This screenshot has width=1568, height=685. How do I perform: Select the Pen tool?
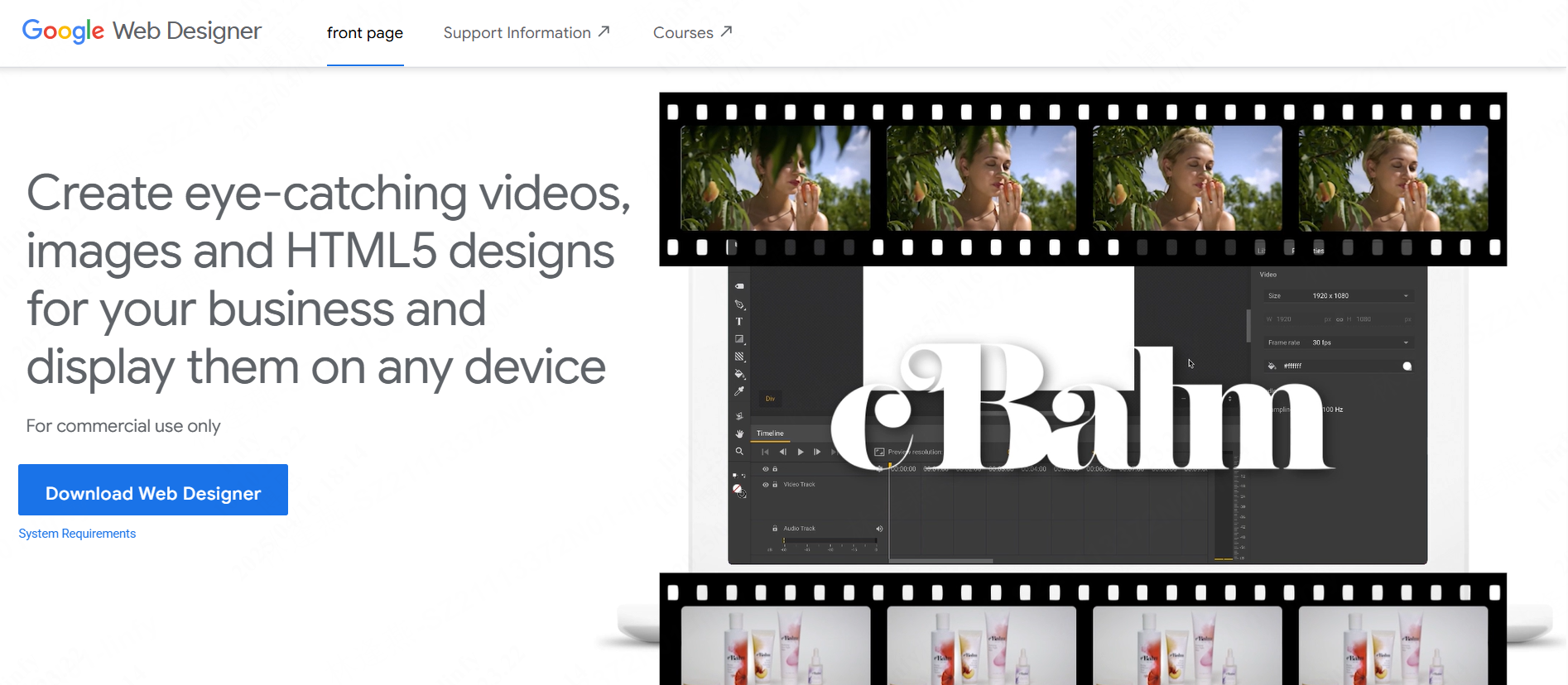pyautogui.click(x=739, y=304)
